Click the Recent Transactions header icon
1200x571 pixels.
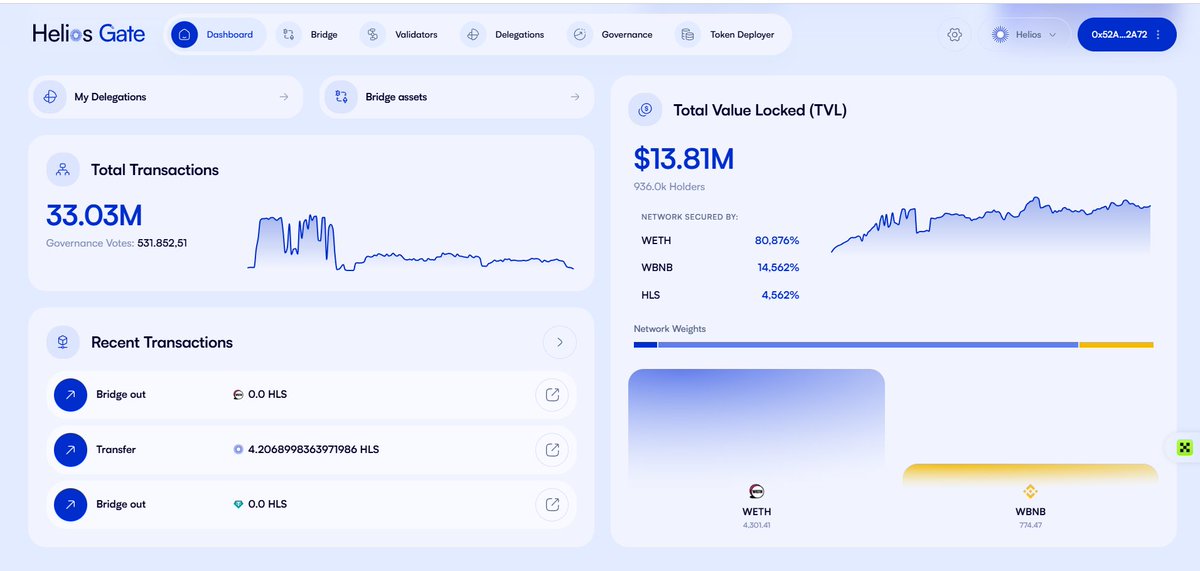click(x=63, y=342)
